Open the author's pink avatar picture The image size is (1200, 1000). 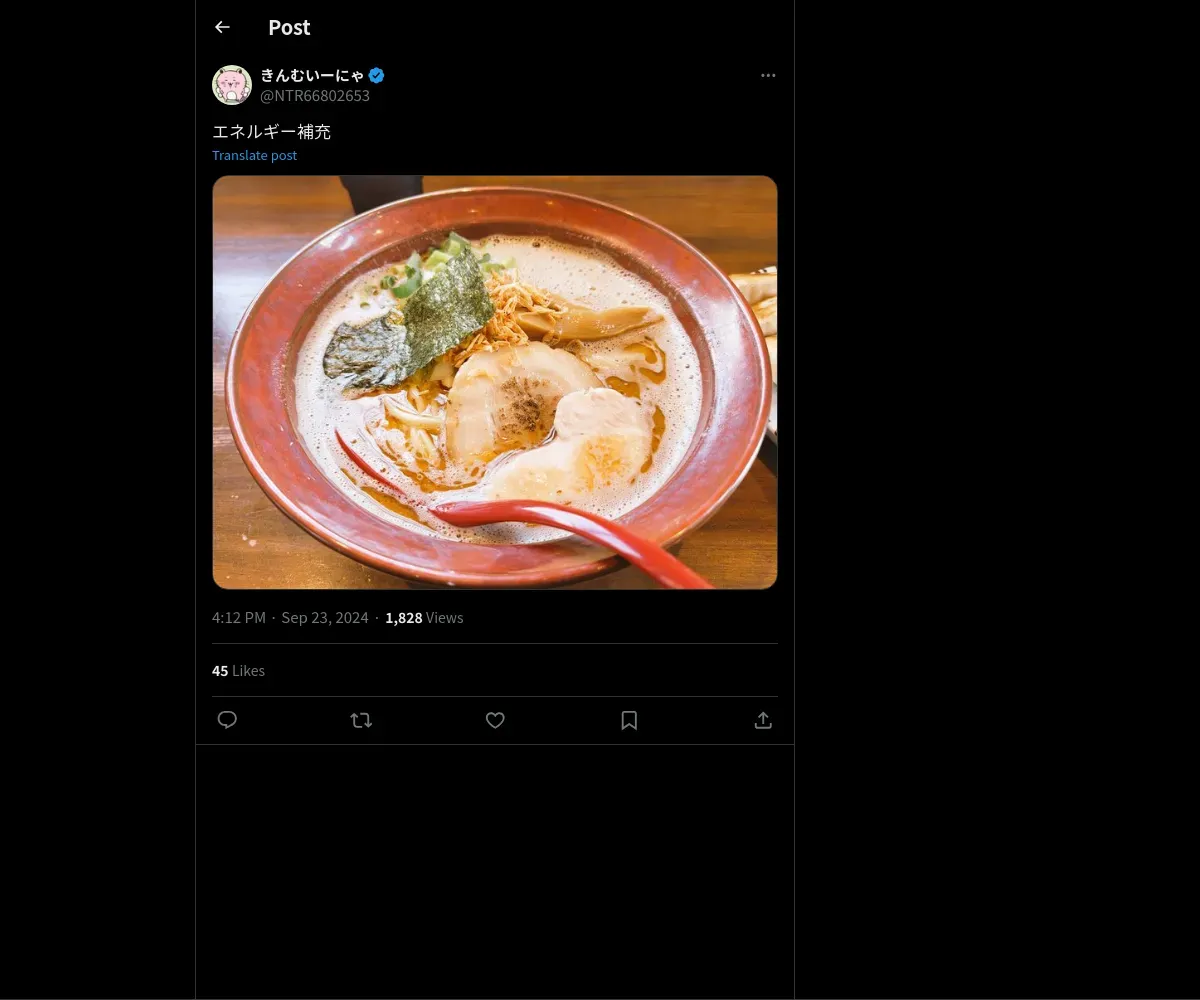(x=232, y=85)
